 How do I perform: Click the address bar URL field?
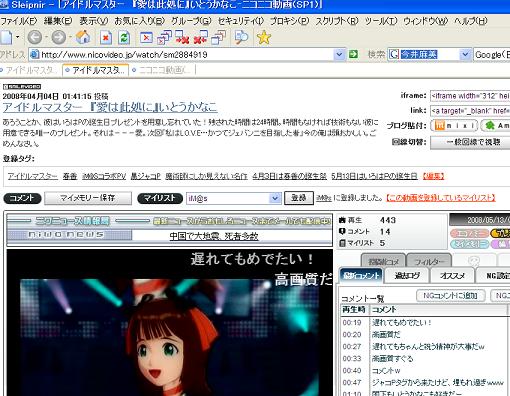tap(187, 54)
